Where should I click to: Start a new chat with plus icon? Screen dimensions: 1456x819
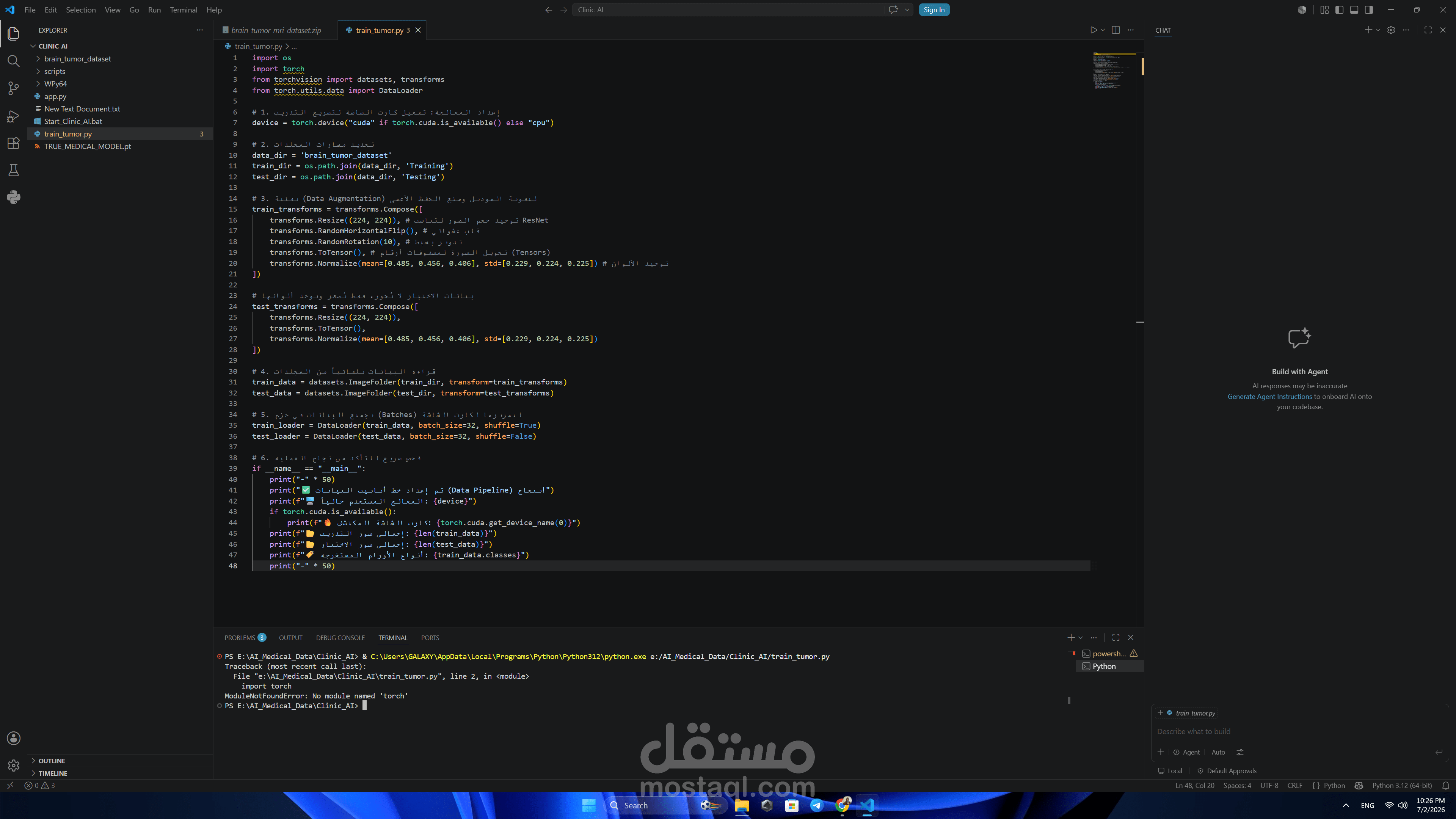click(1368, 30)
